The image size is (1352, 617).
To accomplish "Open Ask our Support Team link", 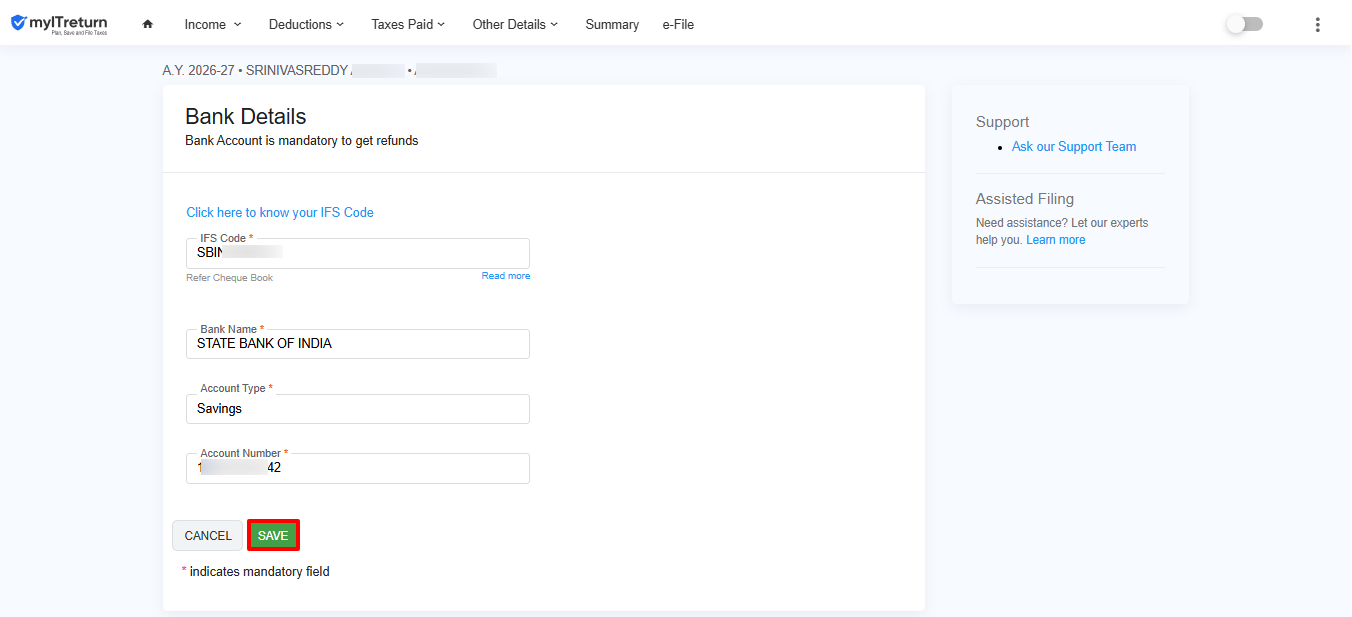I will click(1074, 146).
